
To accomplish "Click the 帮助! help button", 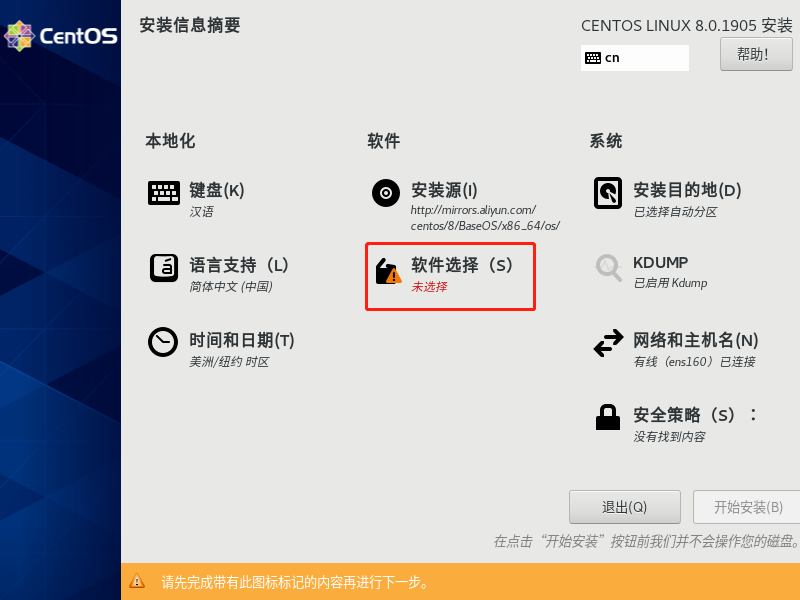I will [756, 55].
